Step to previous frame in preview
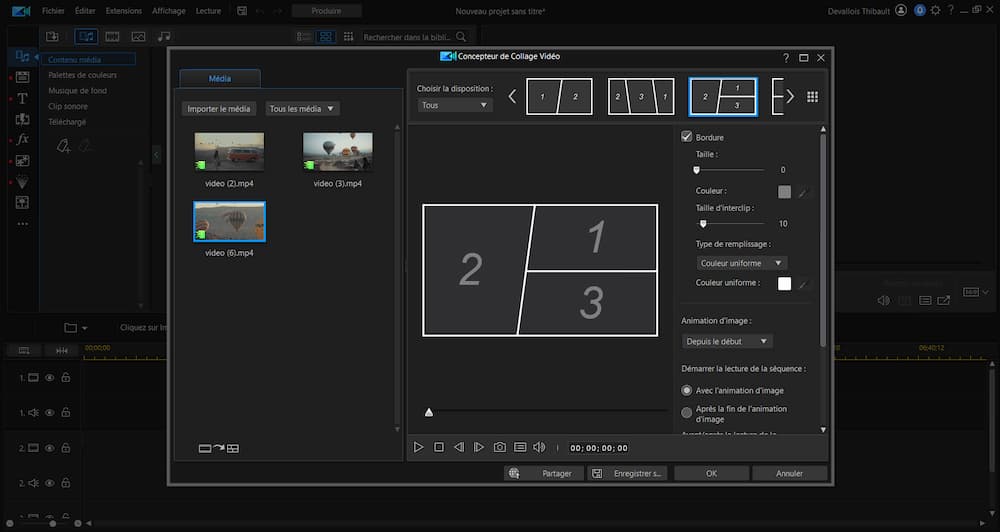 [459, 448]
